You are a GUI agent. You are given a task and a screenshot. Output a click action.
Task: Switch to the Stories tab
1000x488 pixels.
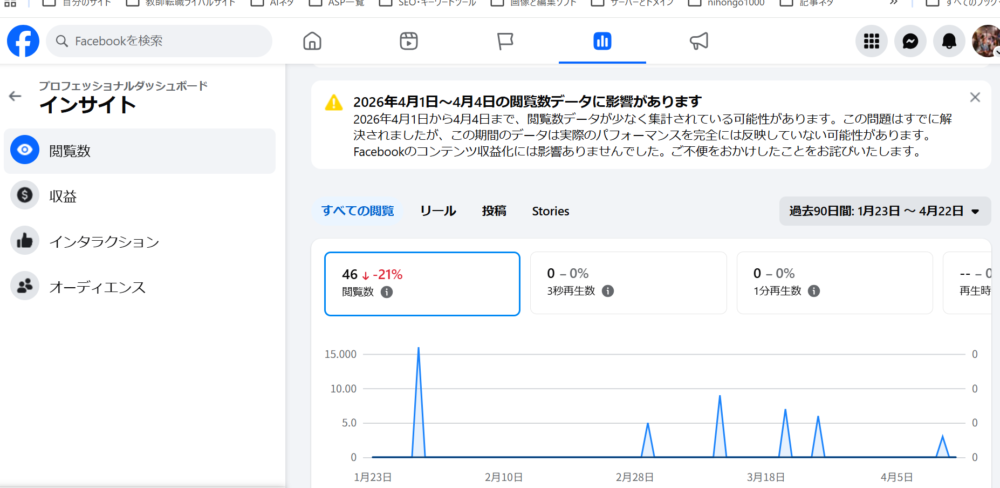[x=550, y=211]
